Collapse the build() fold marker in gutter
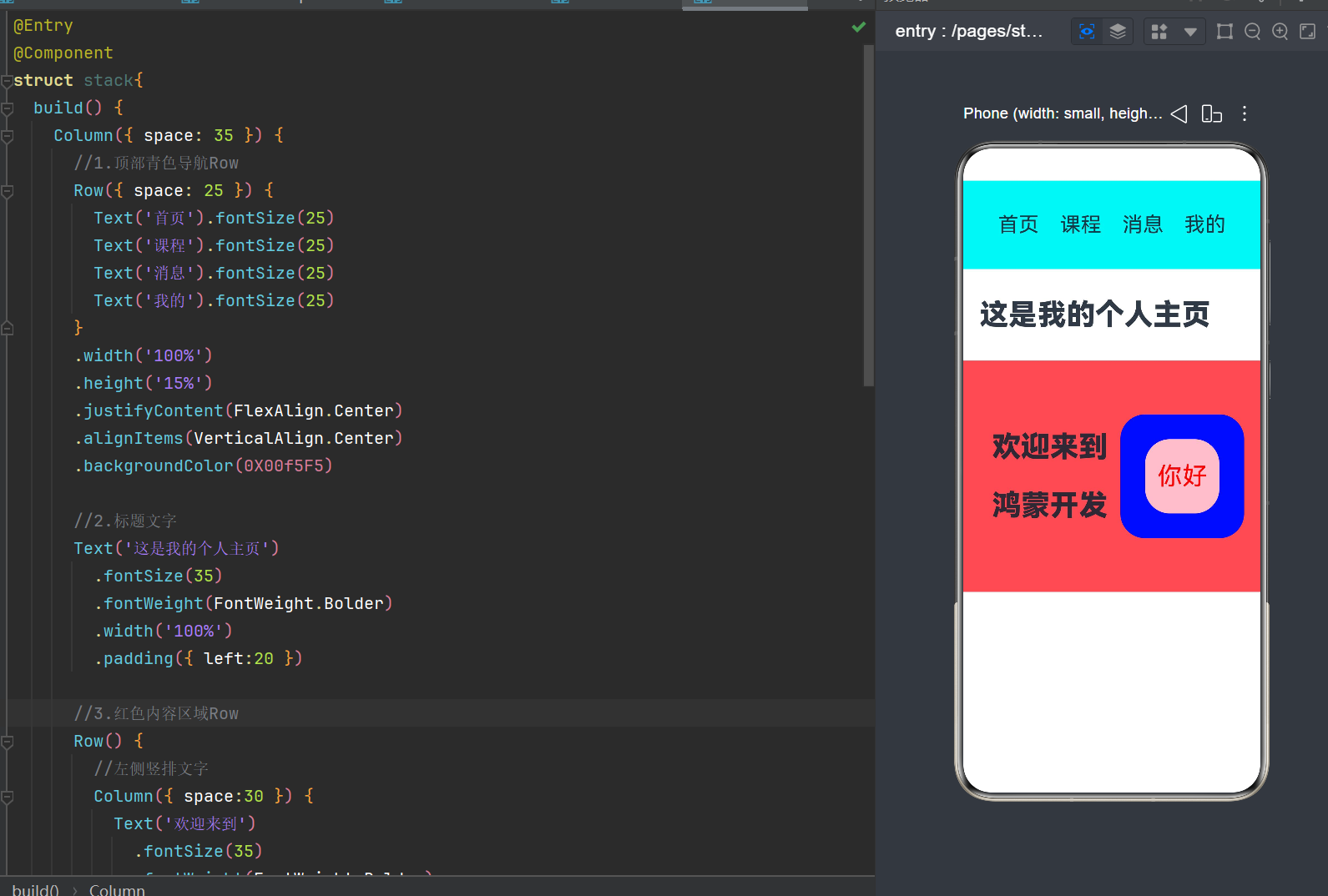 coord(7,108)
